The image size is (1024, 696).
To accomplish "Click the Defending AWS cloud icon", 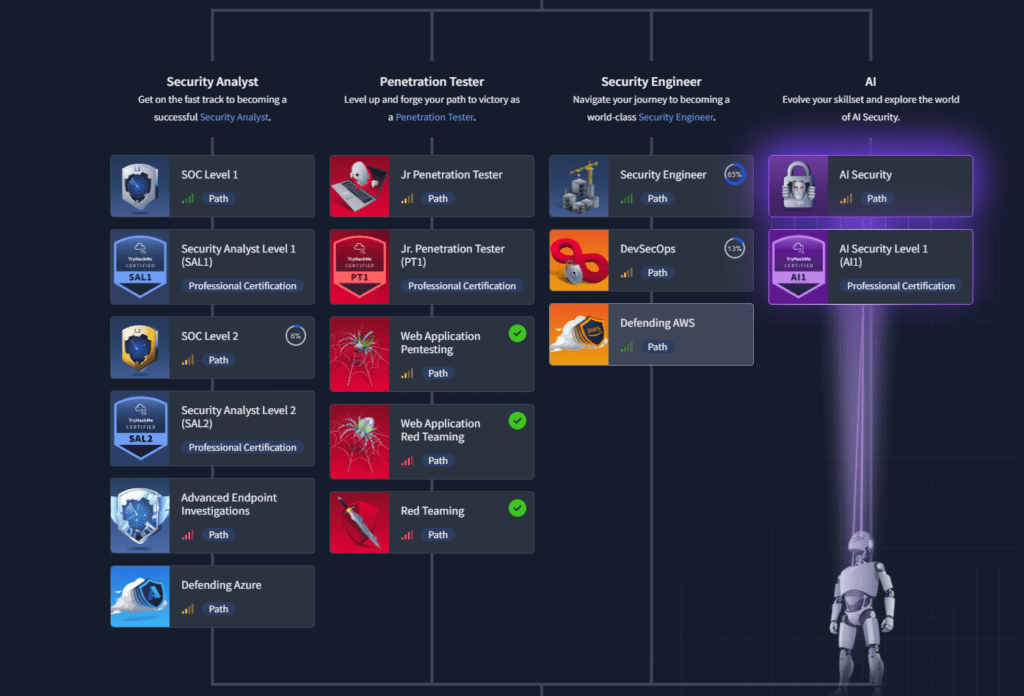I will [x=579, y=334].
